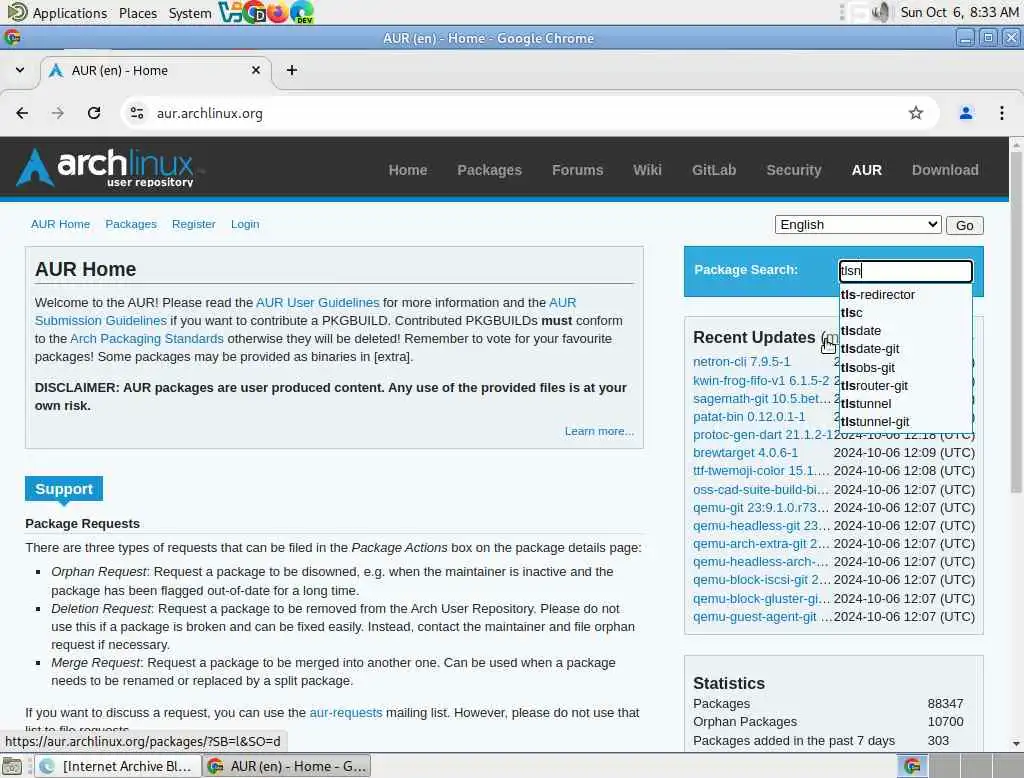Close the AUR (en) - Home tab
The height and width of the screenshot is (778, 1024).
pos(256,70)
